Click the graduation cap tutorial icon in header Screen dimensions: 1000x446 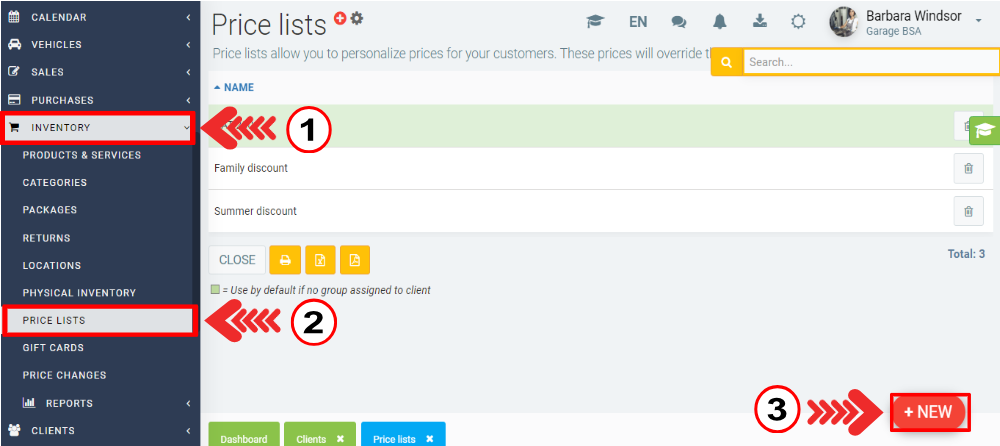(x=595, y=22)
